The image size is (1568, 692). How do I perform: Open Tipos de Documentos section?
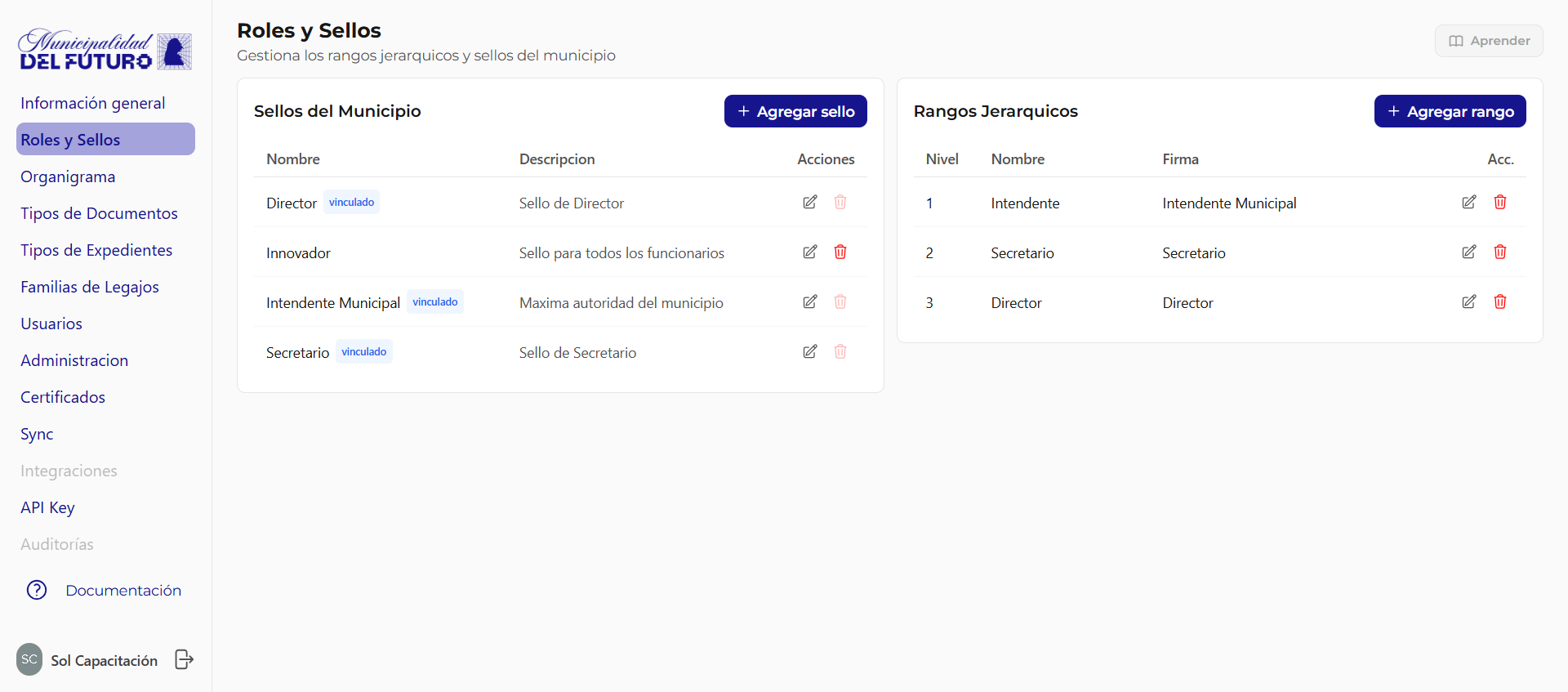[x=99, y=213]
